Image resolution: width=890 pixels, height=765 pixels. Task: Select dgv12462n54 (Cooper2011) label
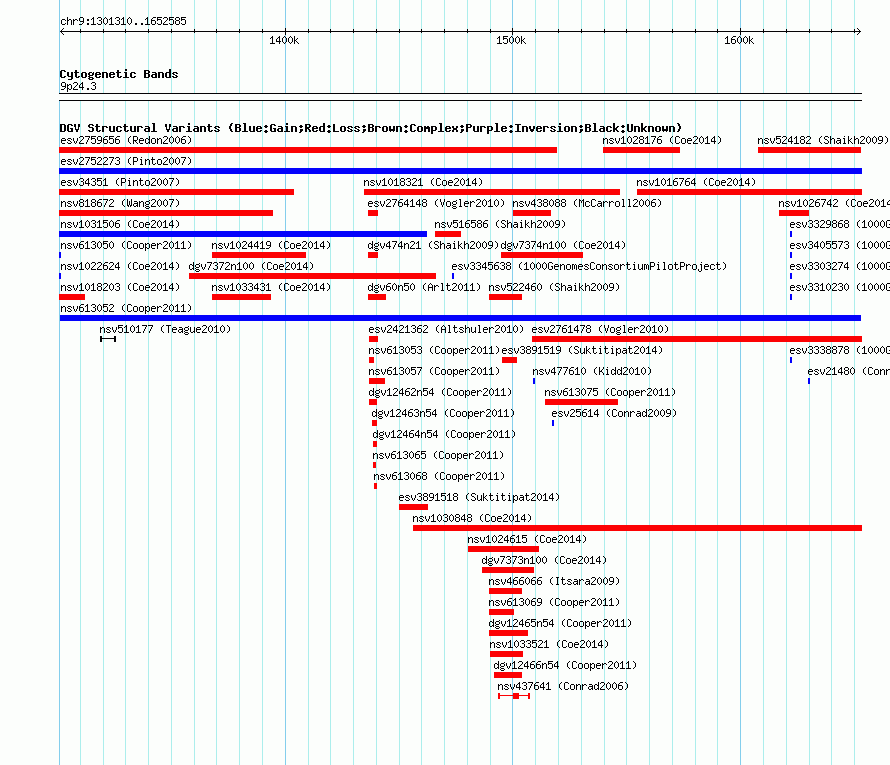point(440,392)
